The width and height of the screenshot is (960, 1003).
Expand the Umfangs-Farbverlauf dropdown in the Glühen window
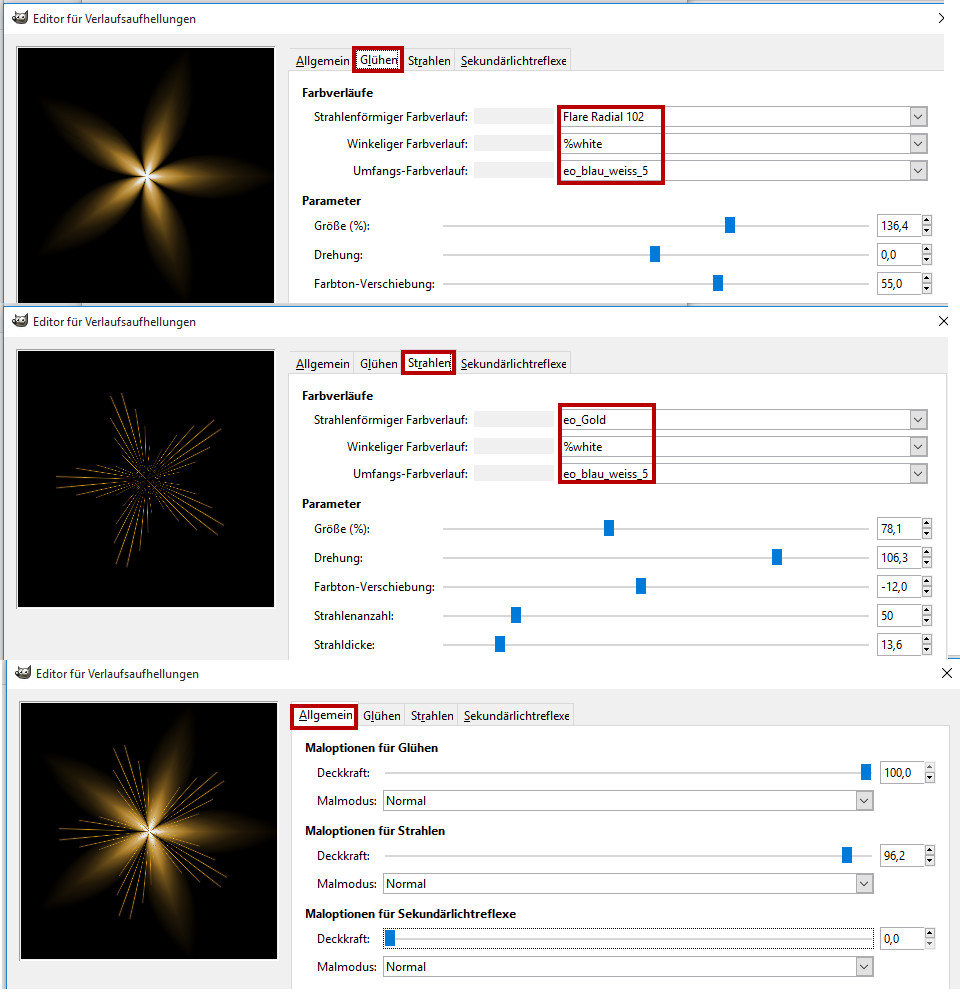(x=918, y=170)
